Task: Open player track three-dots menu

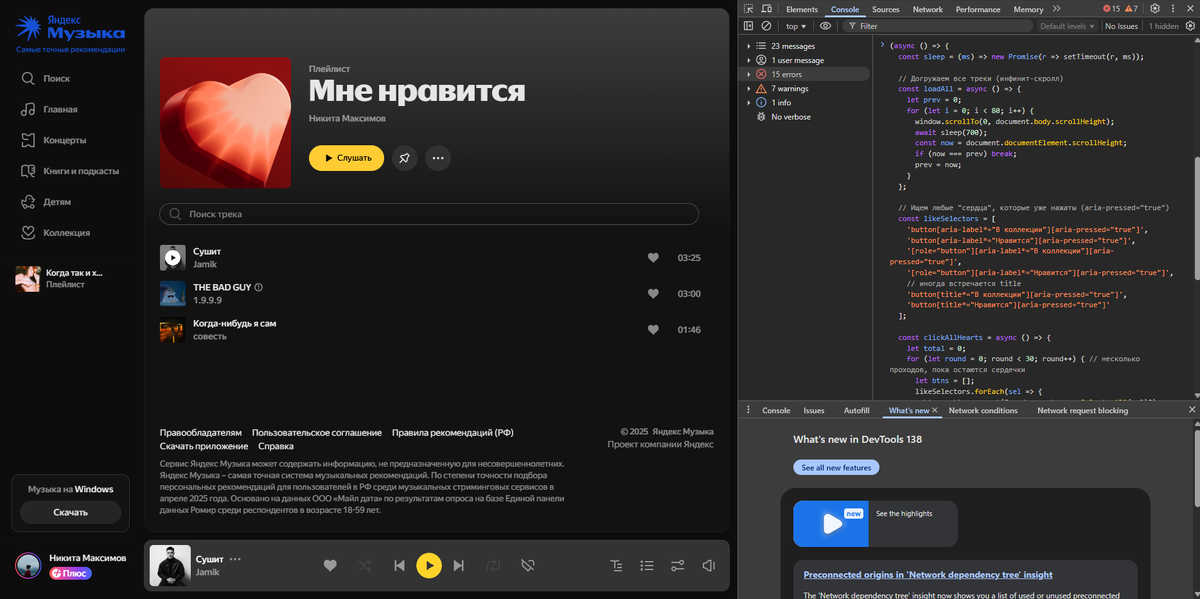Action: pos(235,559)
